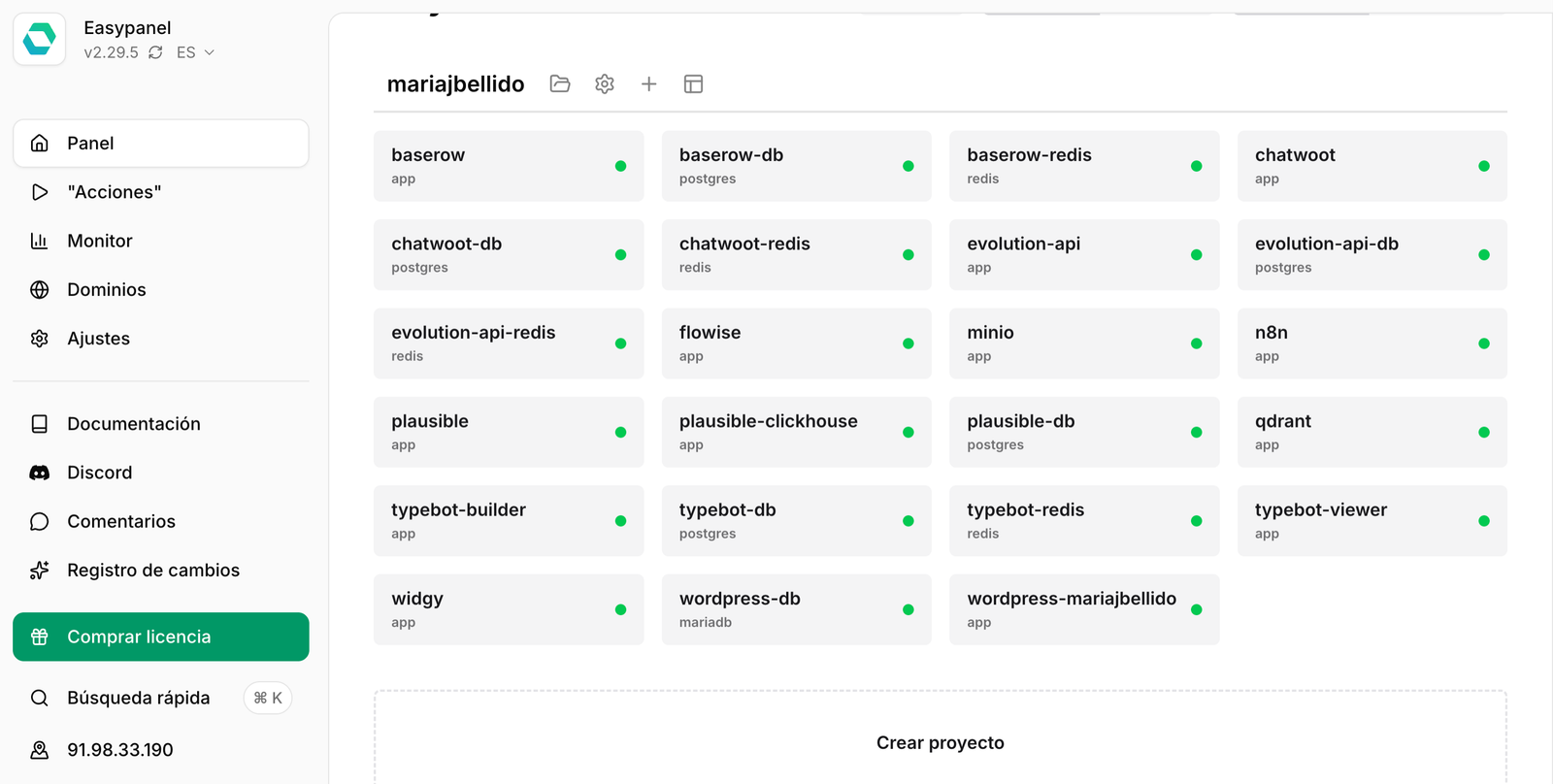Open the evolution-api app service

pyautogui.click(x=1084, y=255)
